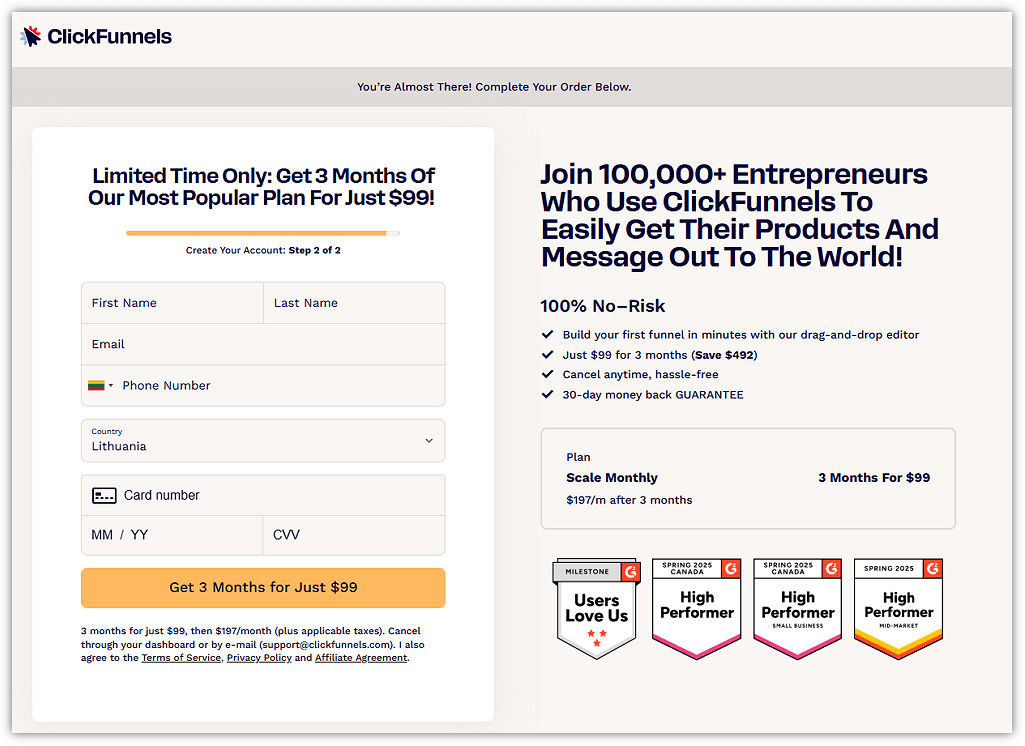Focus the First Name field

[x=172, y=303]
